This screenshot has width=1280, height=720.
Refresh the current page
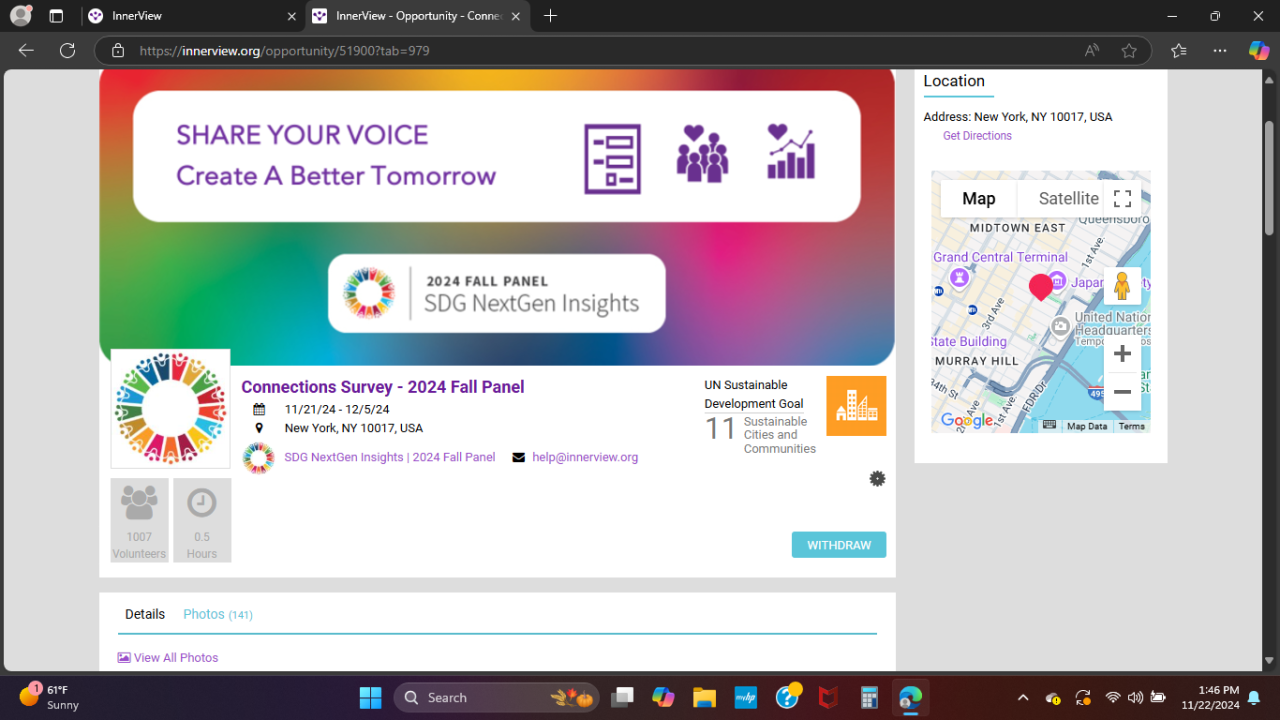click(x=67, y=50)
